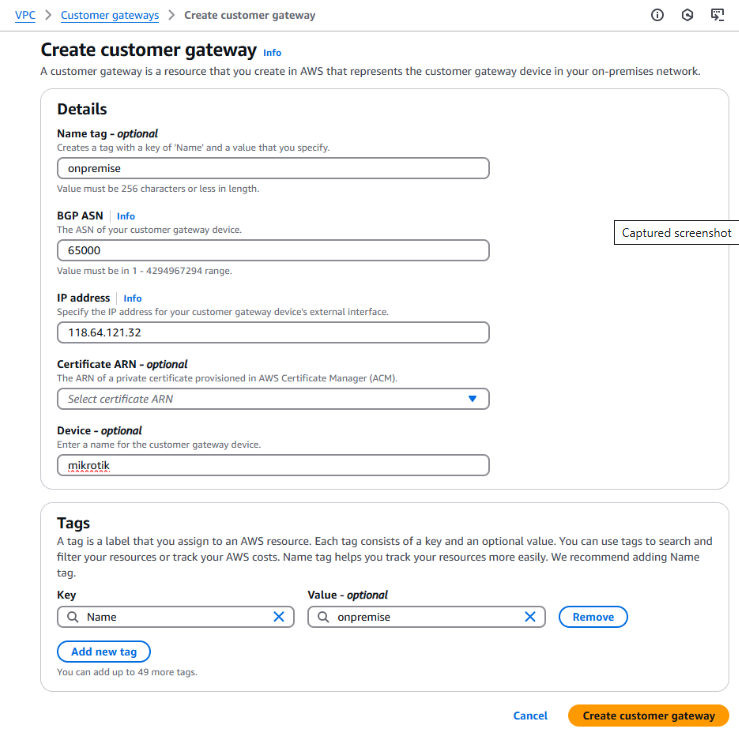Viewport: 739px width, 744px height.
Task: Clear the onpremise tag value field
Action: 530,616
